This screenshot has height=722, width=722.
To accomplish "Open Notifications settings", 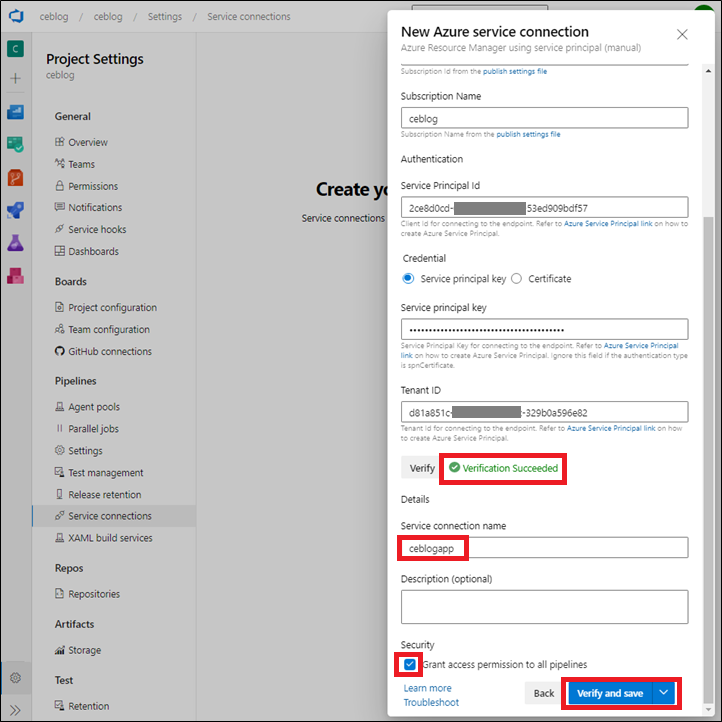I will pyautogui.click(x=95, y=208).
